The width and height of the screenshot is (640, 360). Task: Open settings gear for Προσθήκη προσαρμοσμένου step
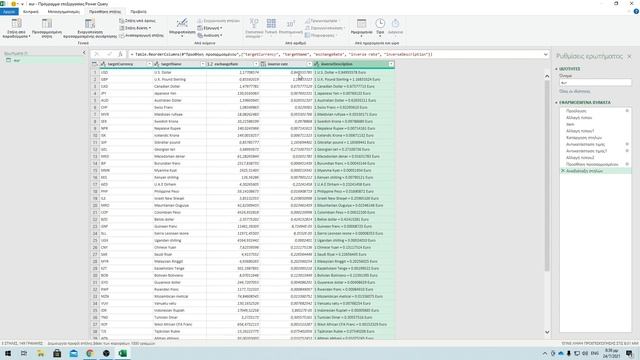point(627,164)
